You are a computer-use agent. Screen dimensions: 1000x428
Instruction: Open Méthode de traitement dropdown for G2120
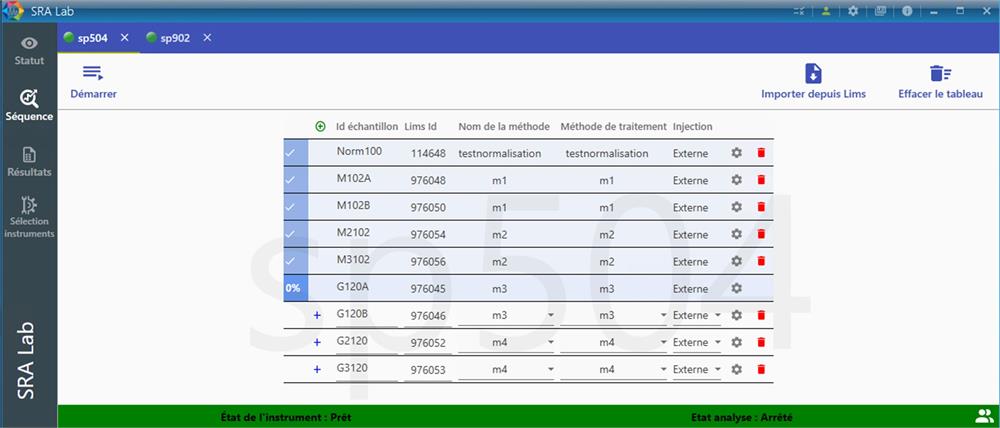tap(663, 342)
